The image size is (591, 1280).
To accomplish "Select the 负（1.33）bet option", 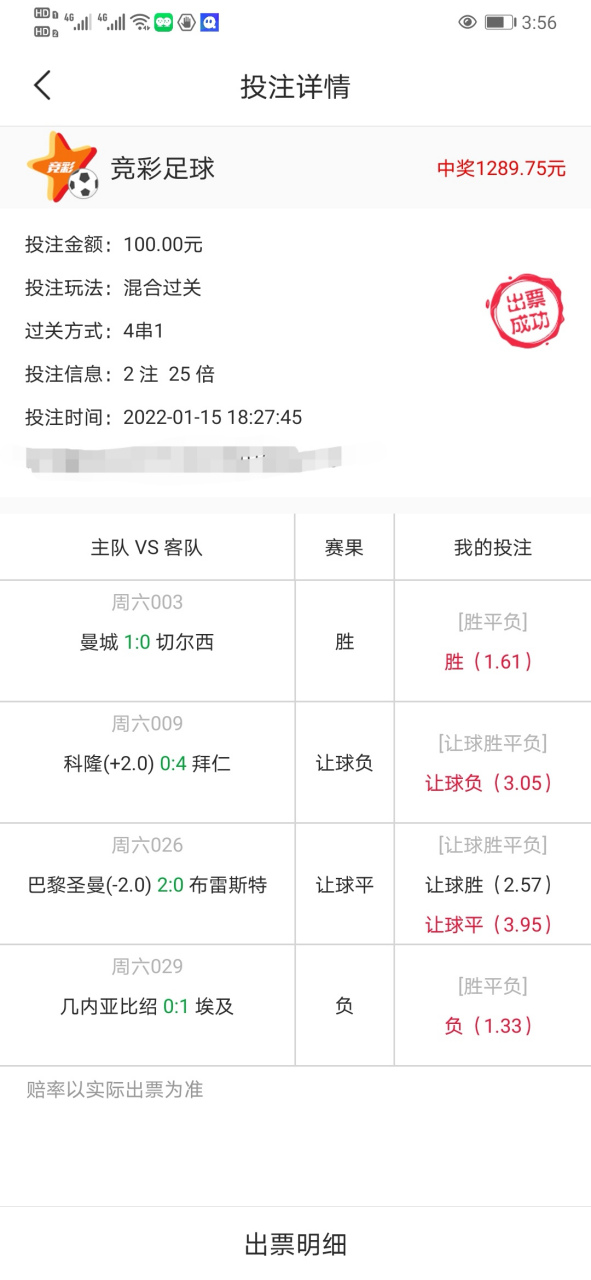I will pos(489,1025).
